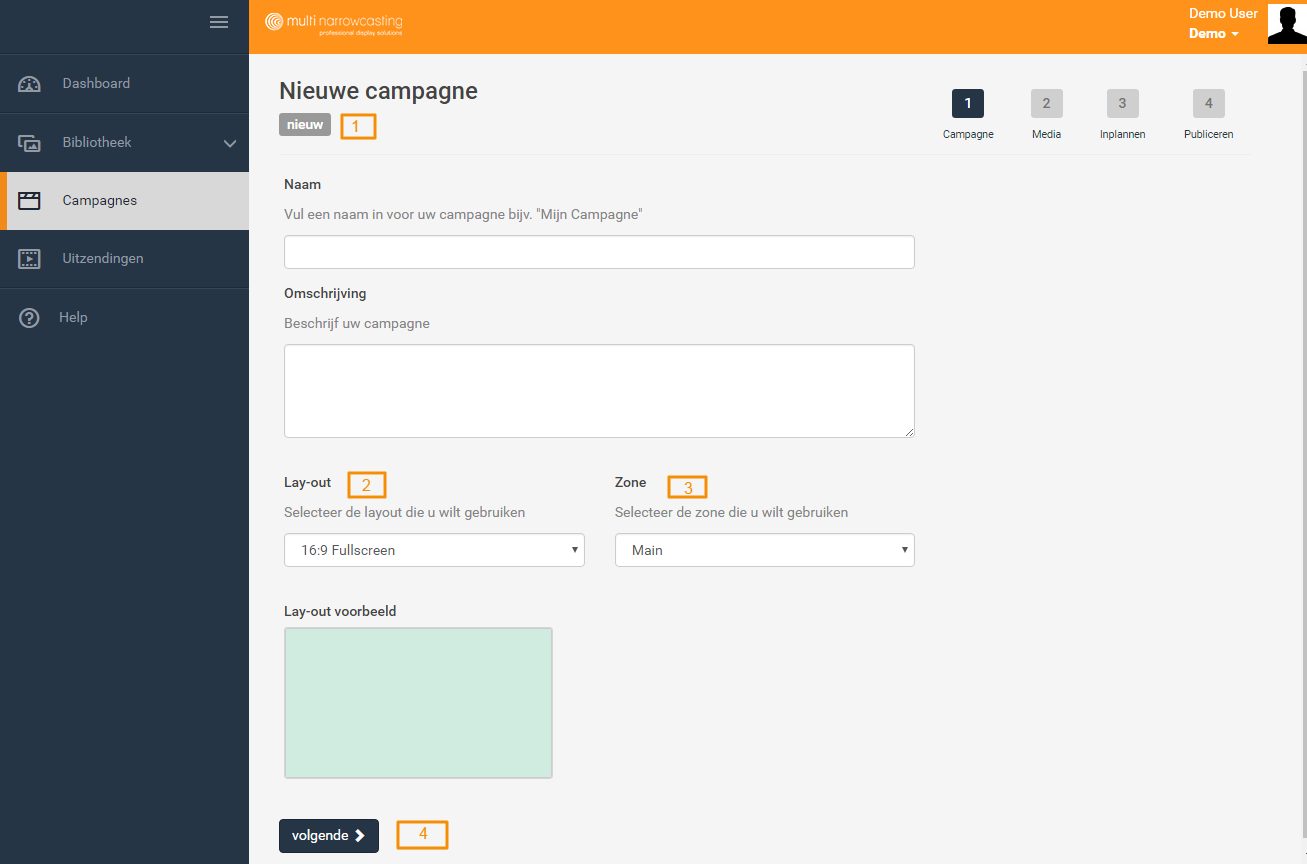Click the Uitzendingen film icon

(x=29, y=259)
